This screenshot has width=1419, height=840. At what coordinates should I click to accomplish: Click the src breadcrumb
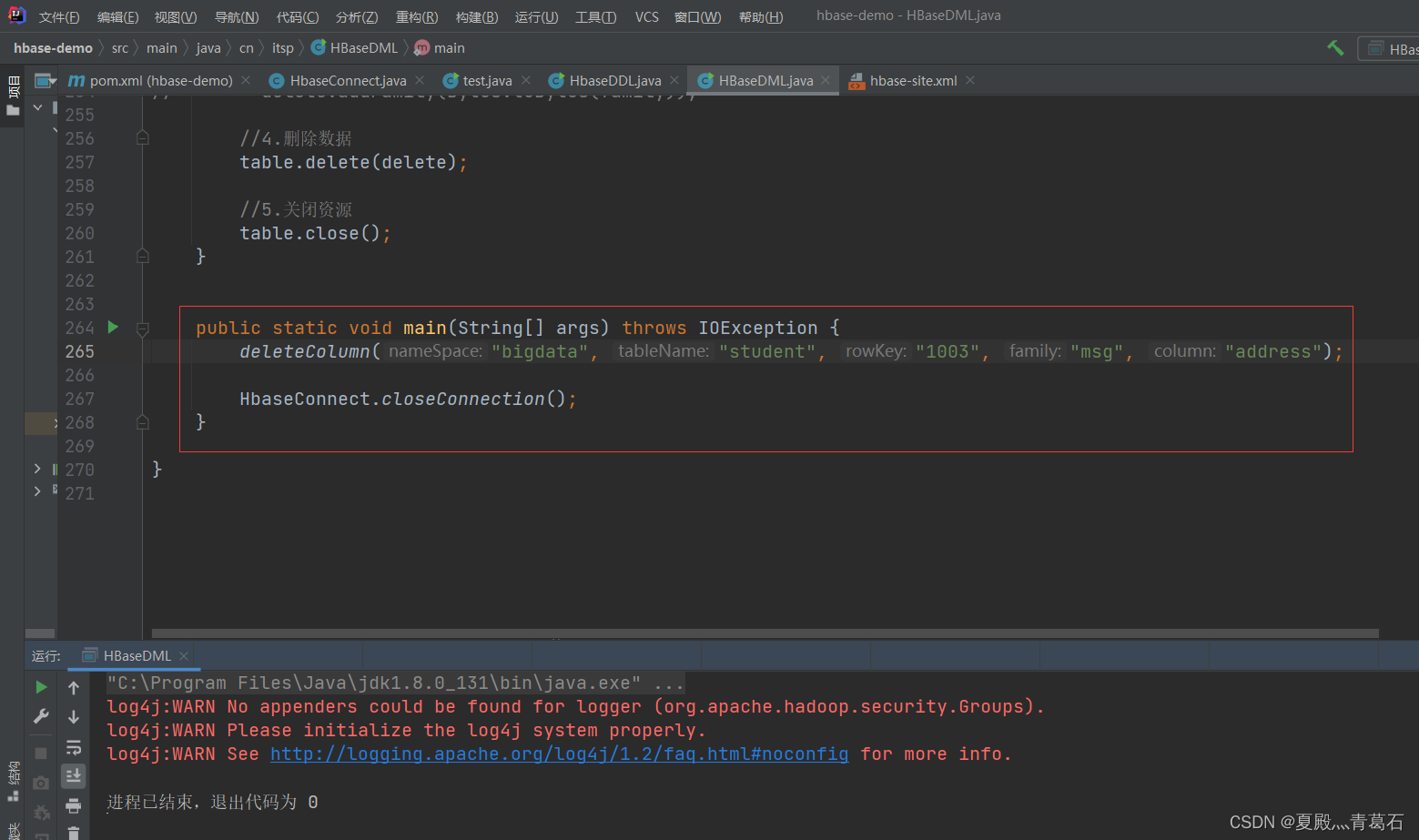(x=120, y=48)
